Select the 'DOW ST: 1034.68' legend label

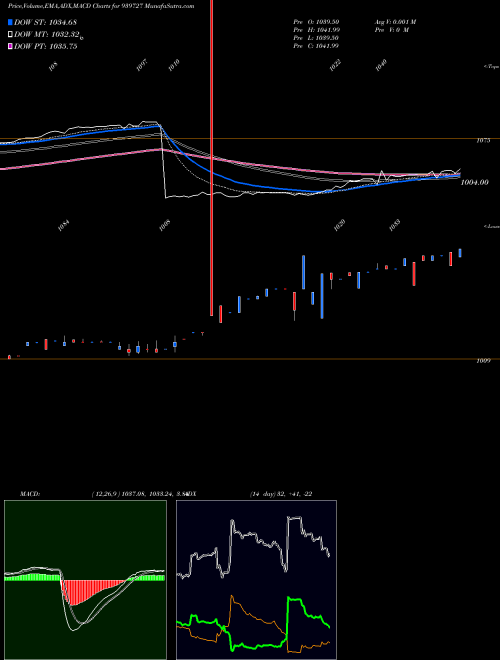pos(45,22)
